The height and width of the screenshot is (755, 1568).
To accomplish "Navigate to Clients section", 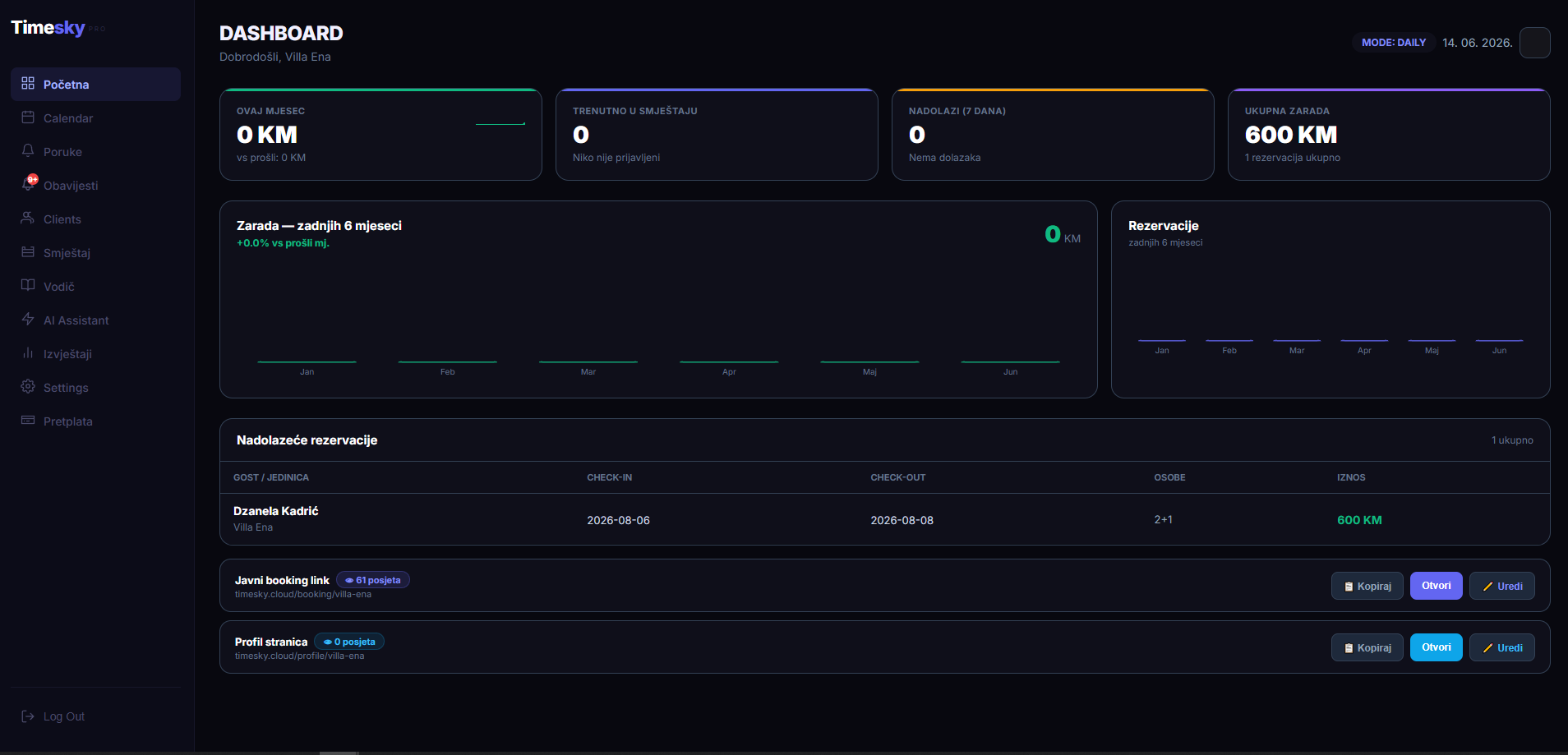I will [x=95, y=219].
